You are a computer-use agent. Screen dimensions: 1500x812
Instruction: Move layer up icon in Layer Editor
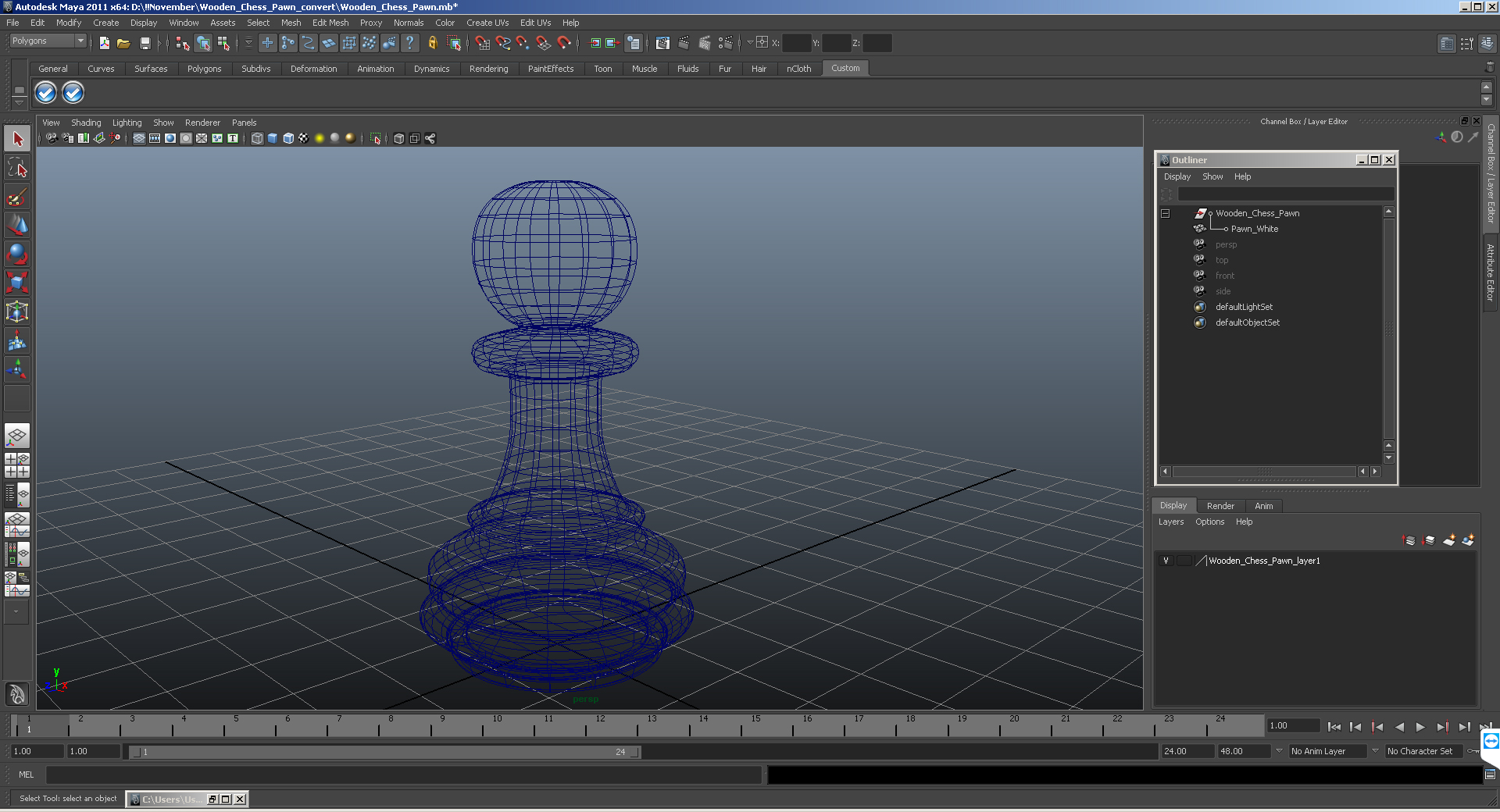(x=1409, y=540)
